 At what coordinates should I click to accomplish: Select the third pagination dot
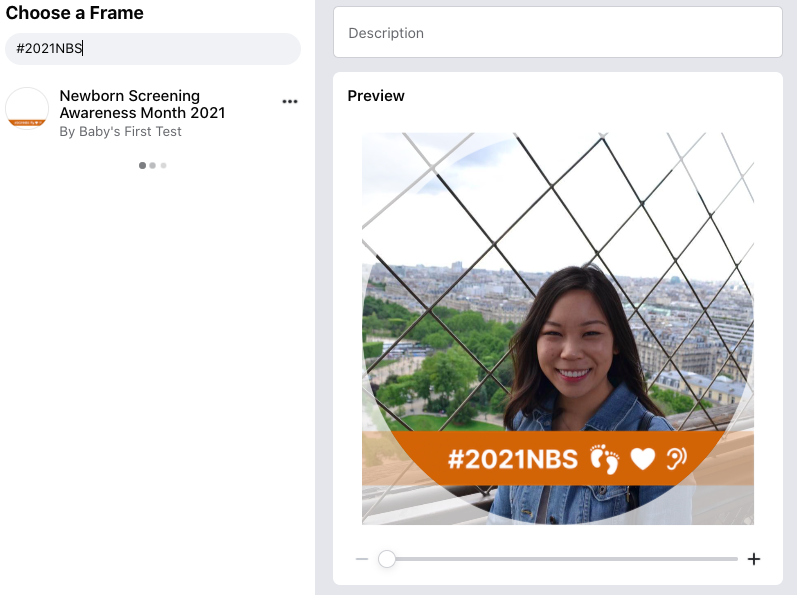163,165
